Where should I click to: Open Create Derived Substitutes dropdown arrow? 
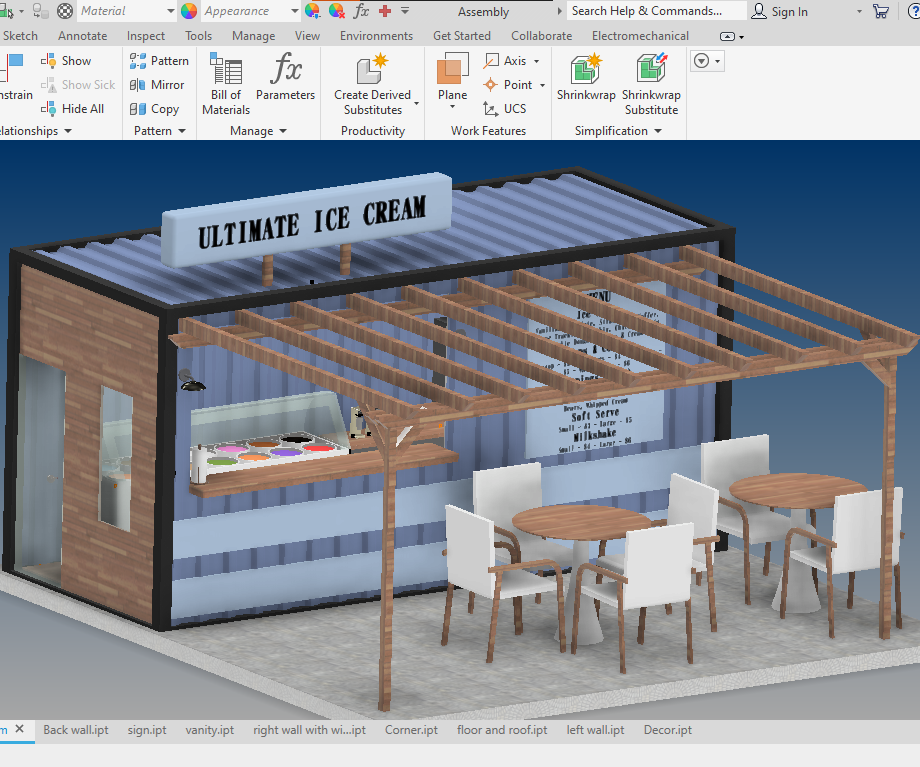point(417,103)
